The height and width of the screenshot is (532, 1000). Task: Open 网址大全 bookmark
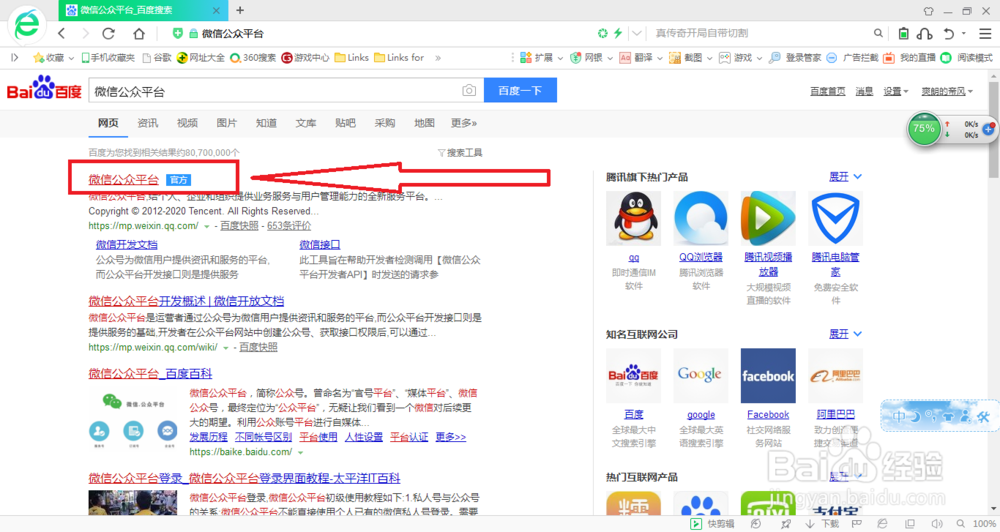(200, 57)
